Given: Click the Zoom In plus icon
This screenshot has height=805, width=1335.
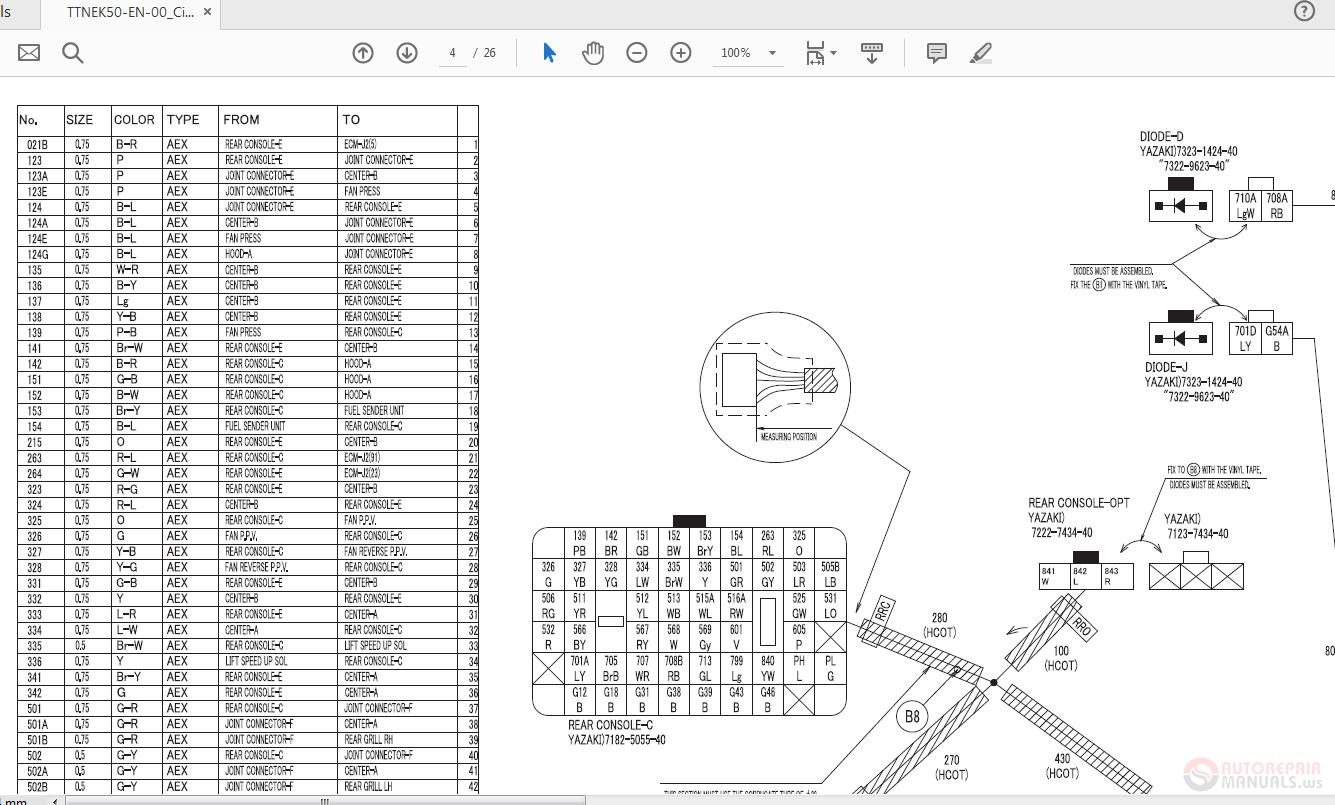Looking at the screenshot, I should tap(681, 52).
